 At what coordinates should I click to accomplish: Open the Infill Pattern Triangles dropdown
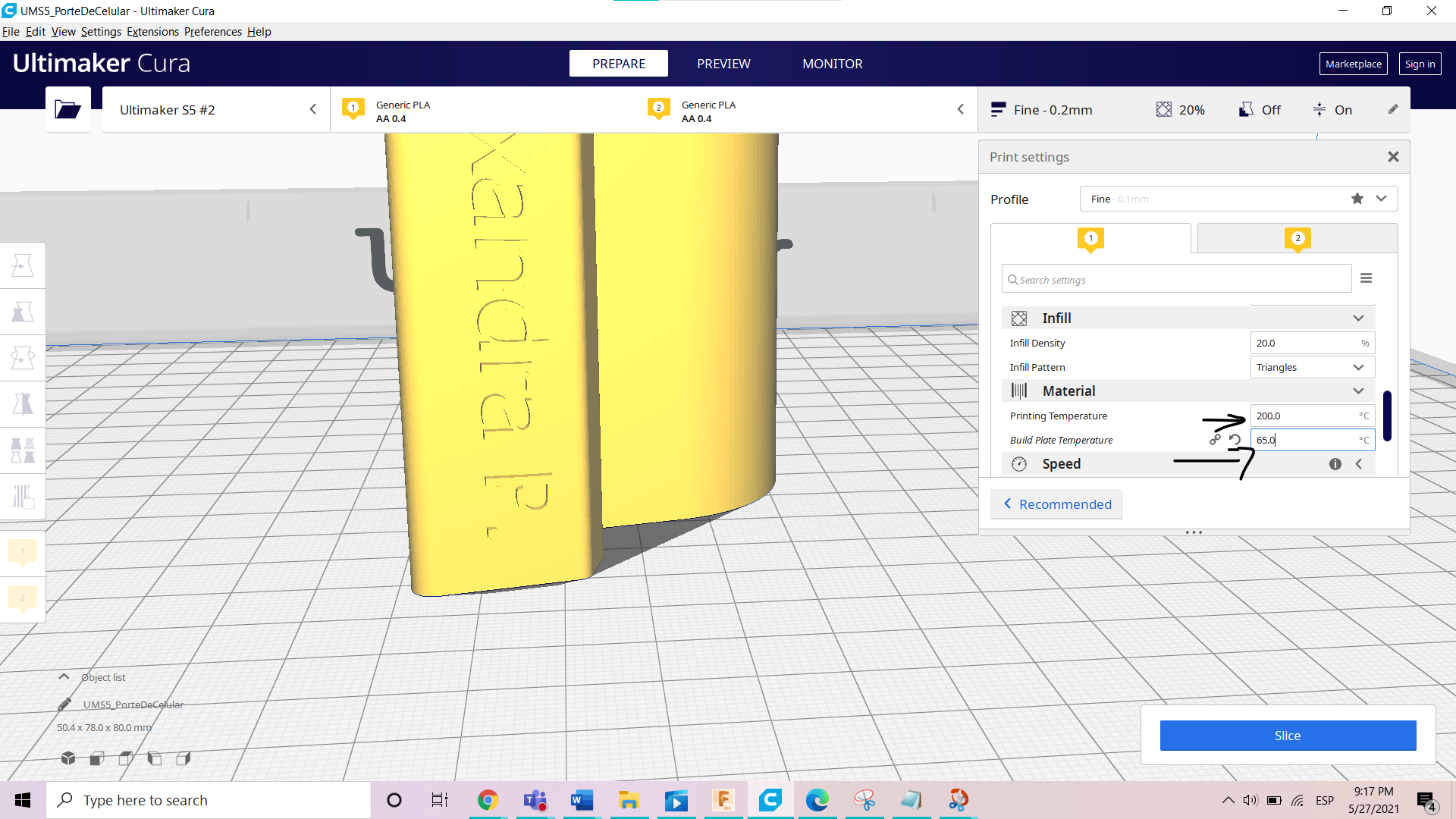(x=1311, y=367)
